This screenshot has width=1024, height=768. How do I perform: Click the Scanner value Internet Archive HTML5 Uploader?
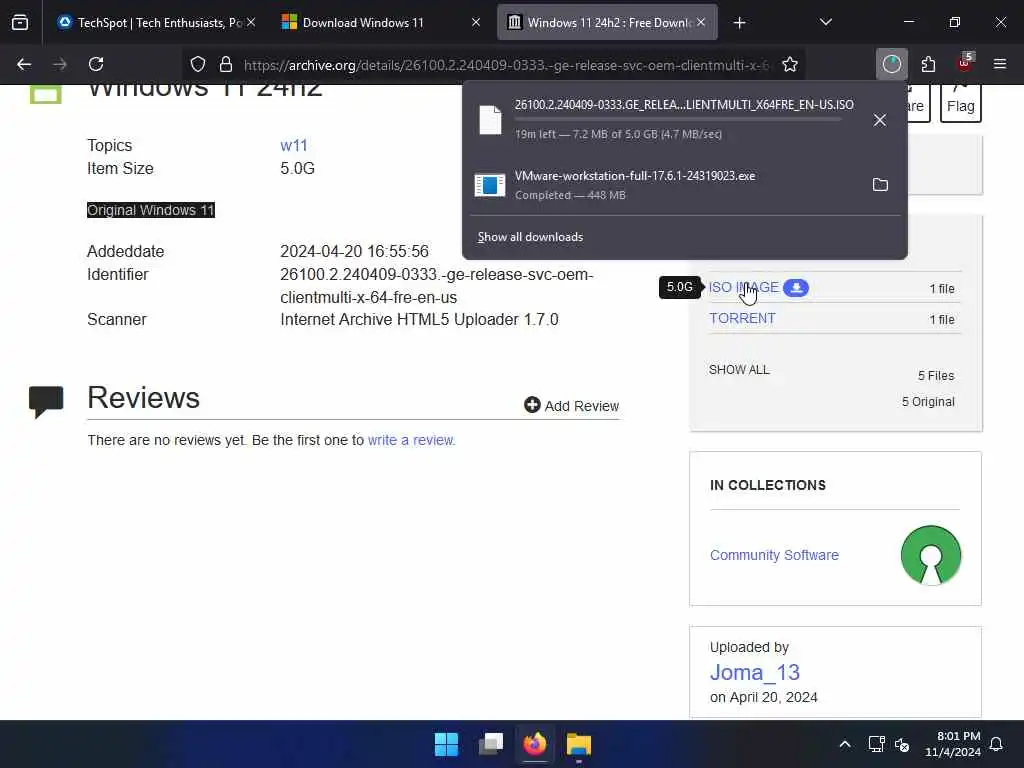(419, 319)
